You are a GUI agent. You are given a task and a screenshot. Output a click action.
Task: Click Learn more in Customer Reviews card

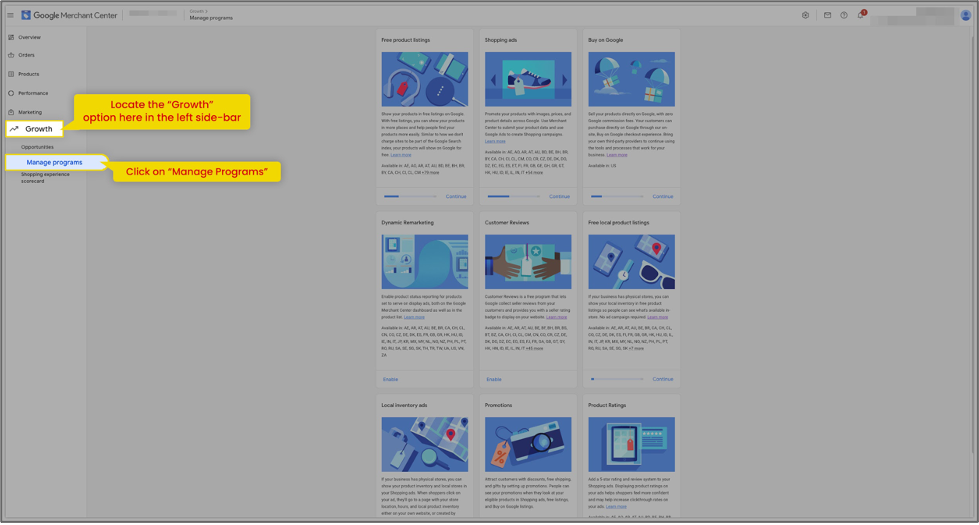(556, 317)
